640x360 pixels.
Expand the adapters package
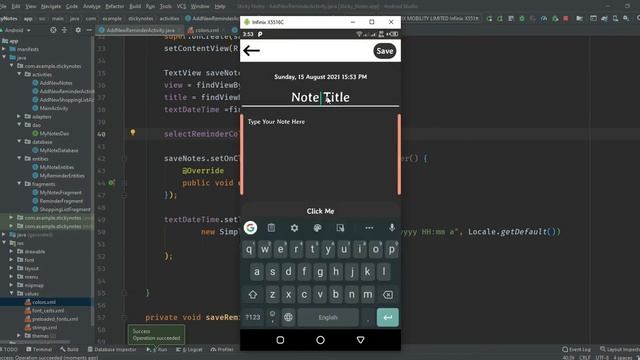(x=19, y=116)
